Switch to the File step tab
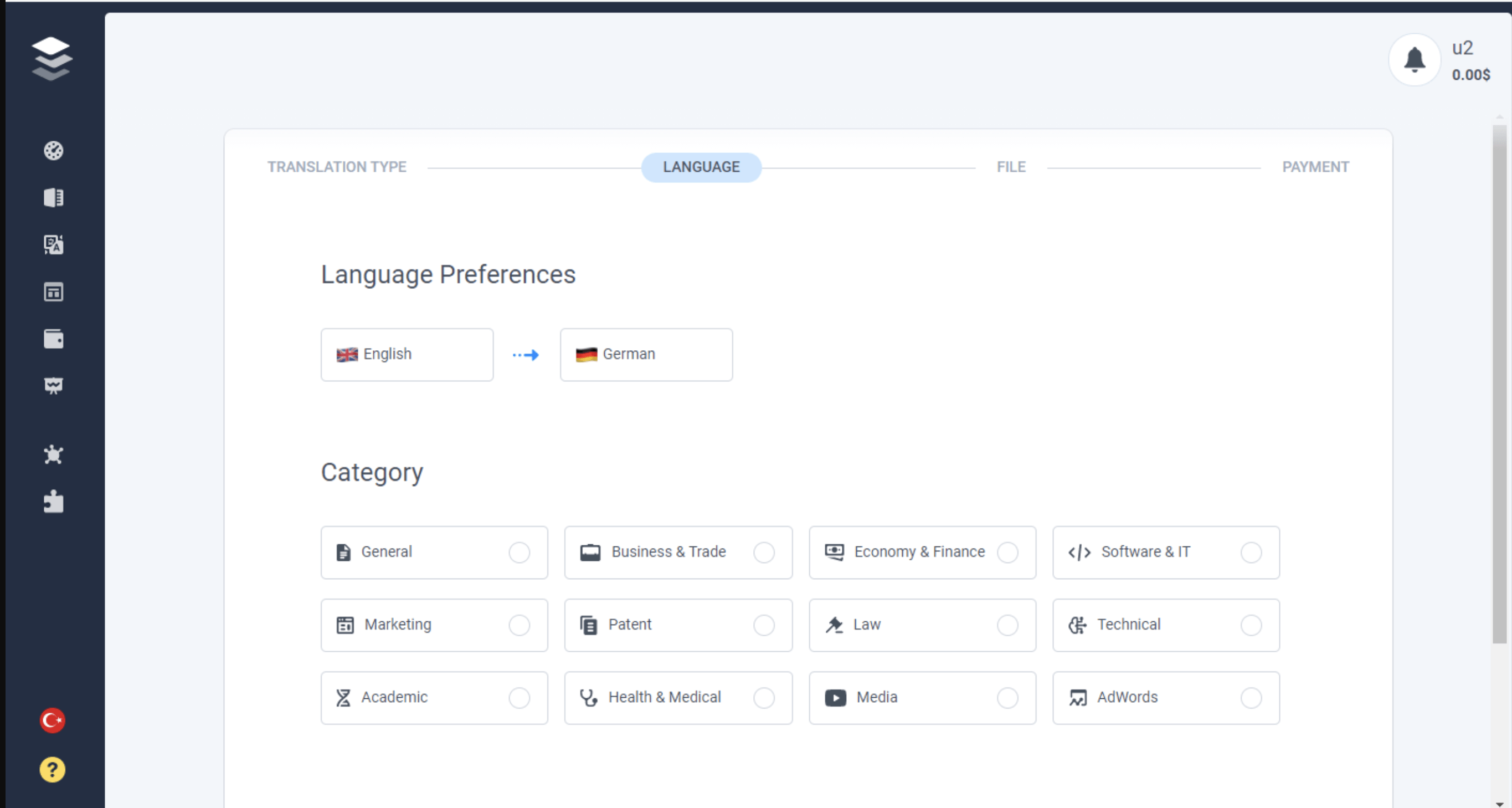Screen dimensions: 1512x808 [x=1011, y=167]
